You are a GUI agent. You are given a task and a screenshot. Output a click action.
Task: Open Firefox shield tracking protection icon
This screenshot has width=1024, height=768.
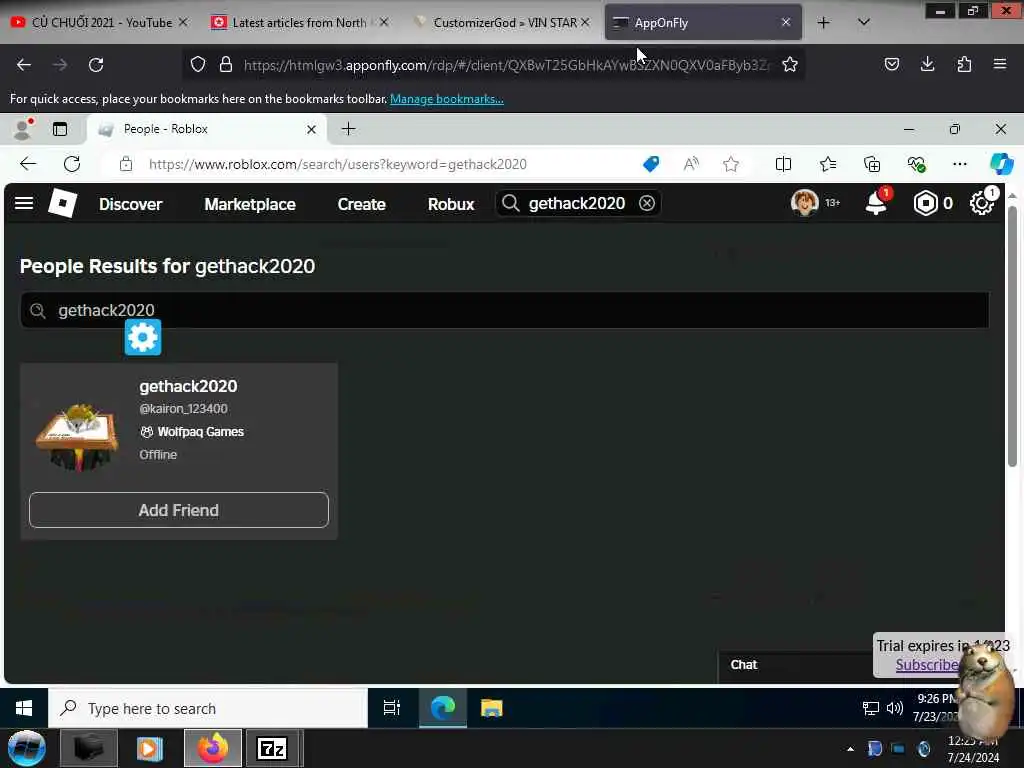click(198, 65)
